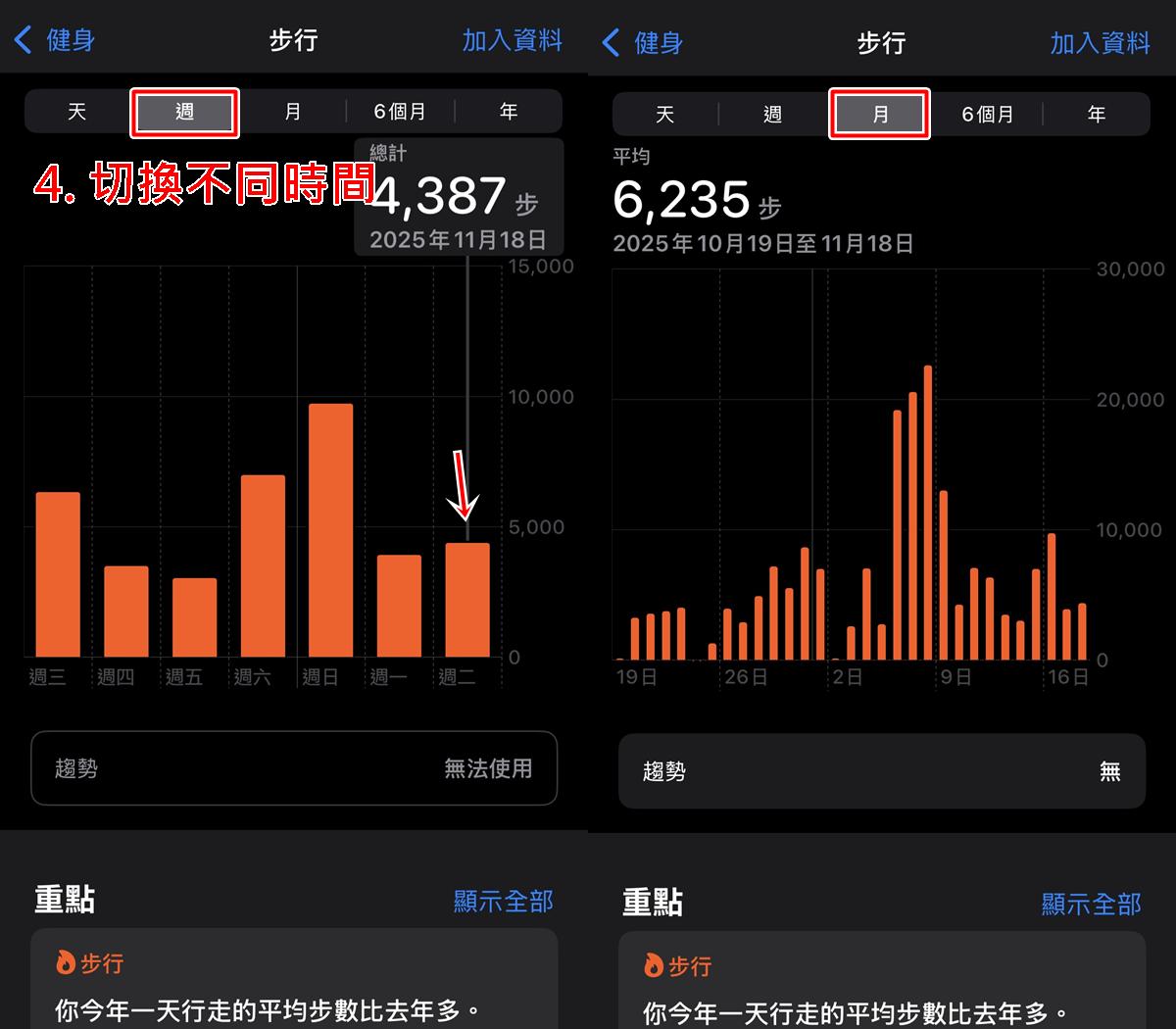Viewport: 1176px width, 1029px height.
Task: Tap flame icon in right 重點 card
Action: (x=654, y=966)
